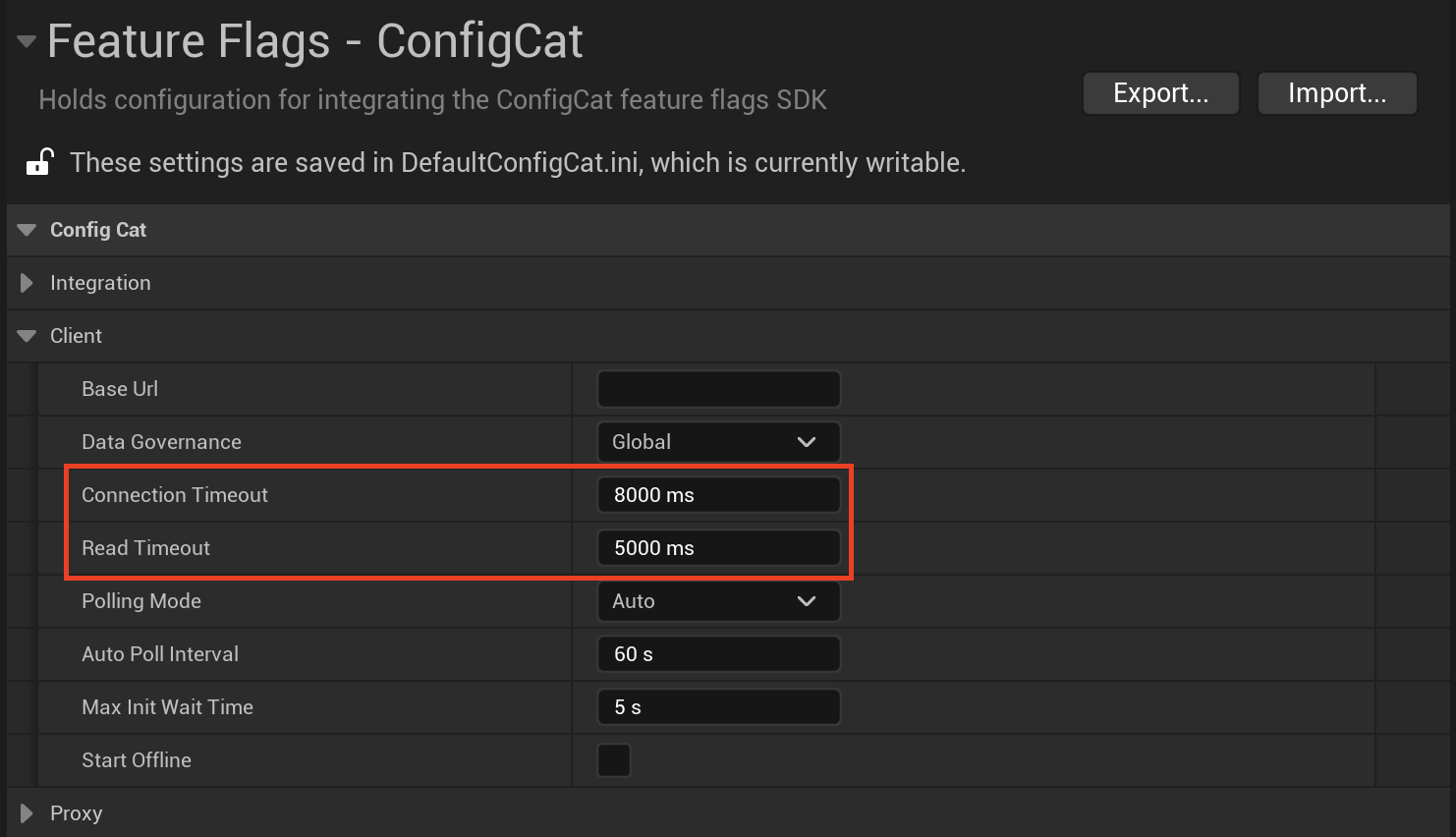Click the Proxy expand arrow

coord(26,812)
